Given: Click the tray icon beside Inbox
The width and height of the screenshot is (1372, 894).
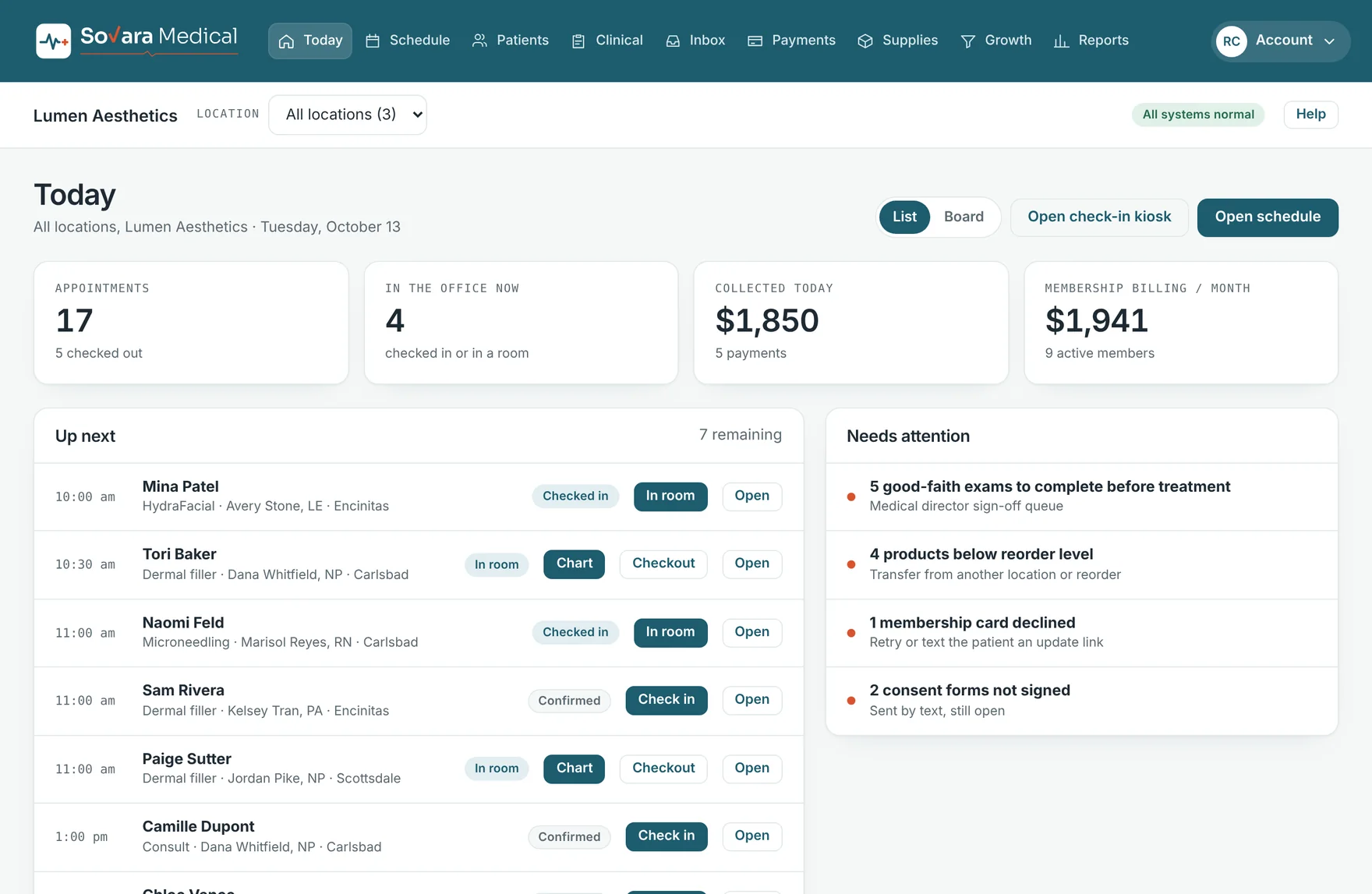Looking at the screenshot, I should tap(673, 41).
